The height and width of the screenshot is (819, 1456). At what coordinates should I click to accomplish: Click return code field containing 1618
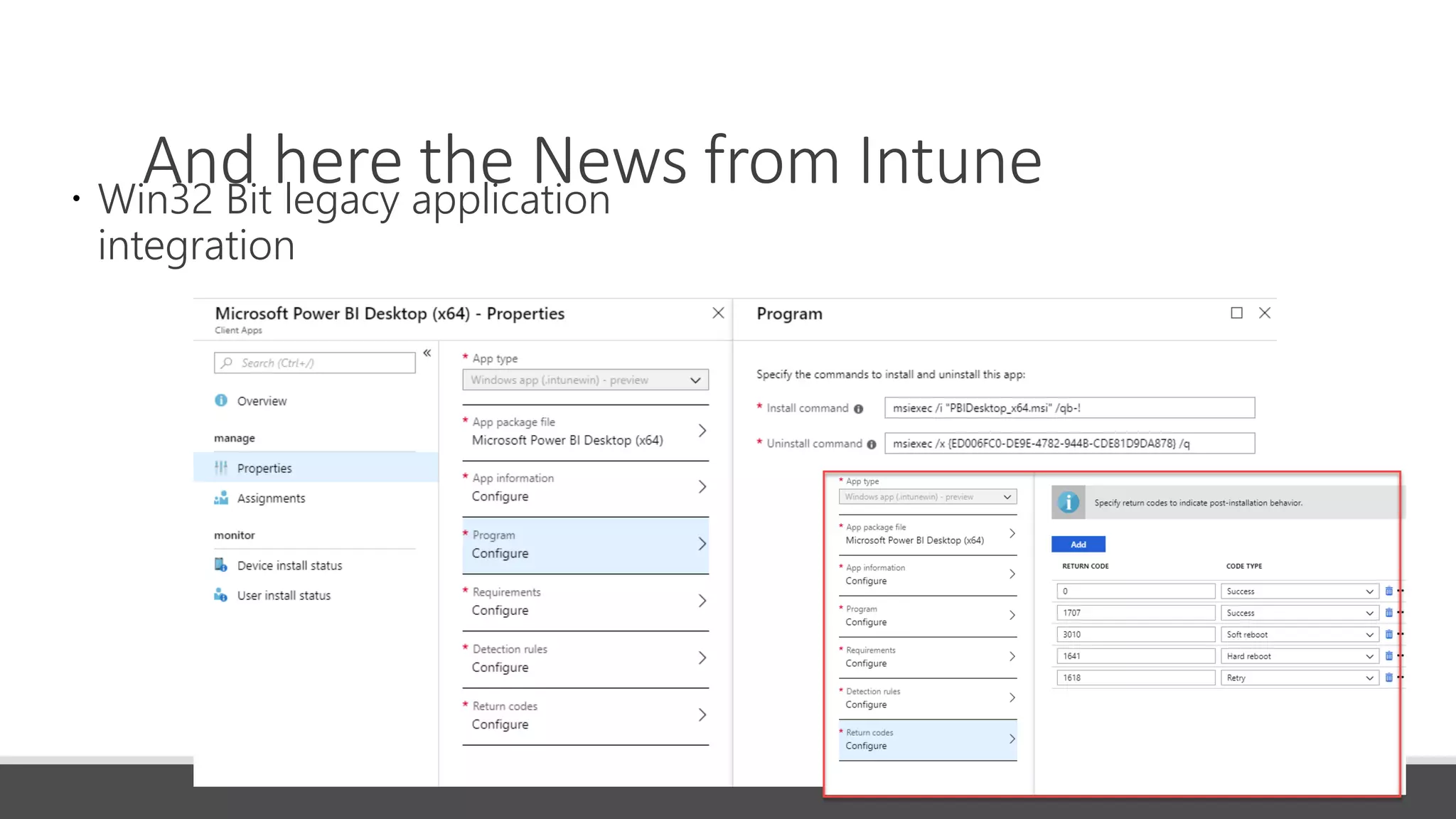(1136, 678)
